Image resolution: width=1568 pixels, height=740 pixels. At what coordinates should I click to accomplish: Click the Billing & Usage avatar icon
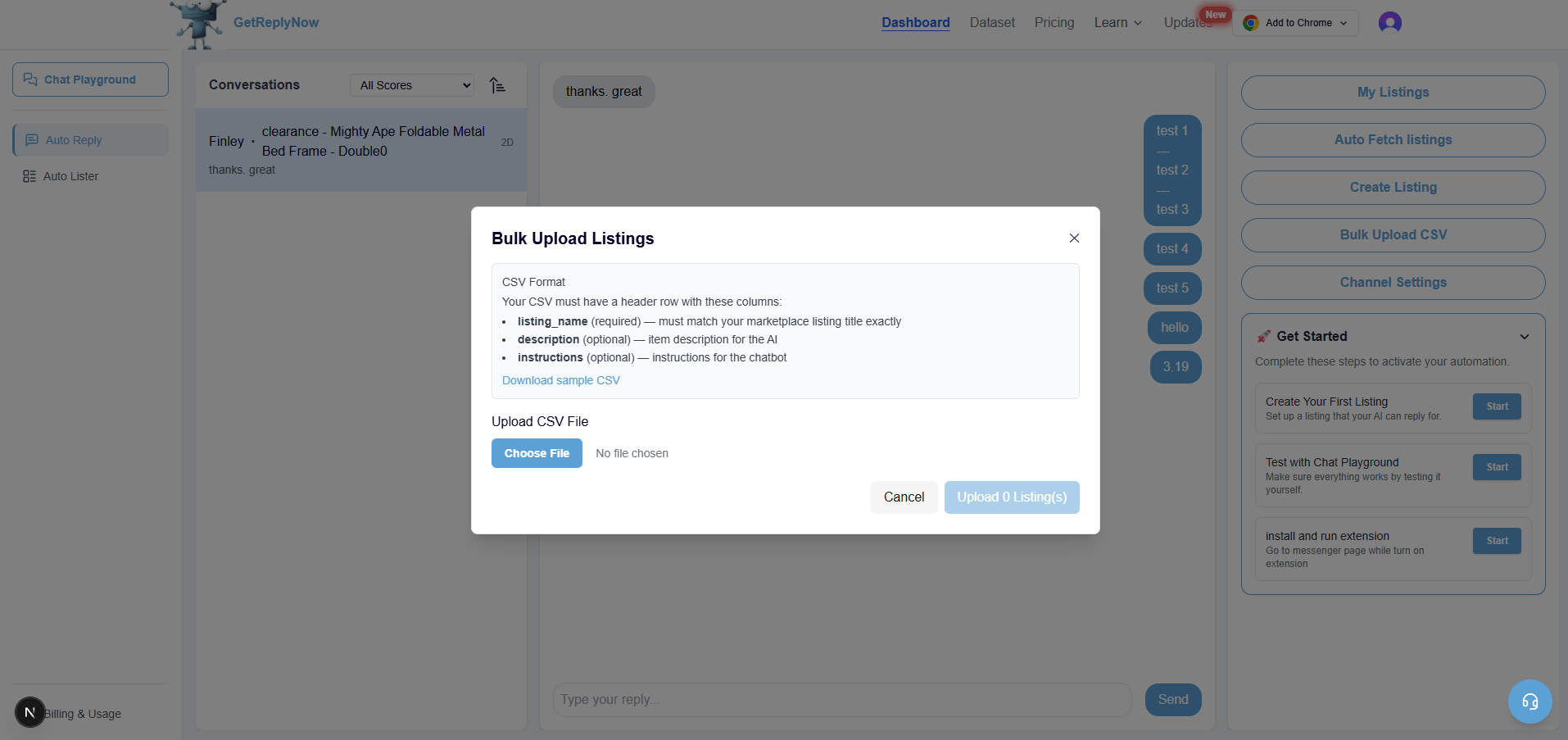(x=29, y=712)
